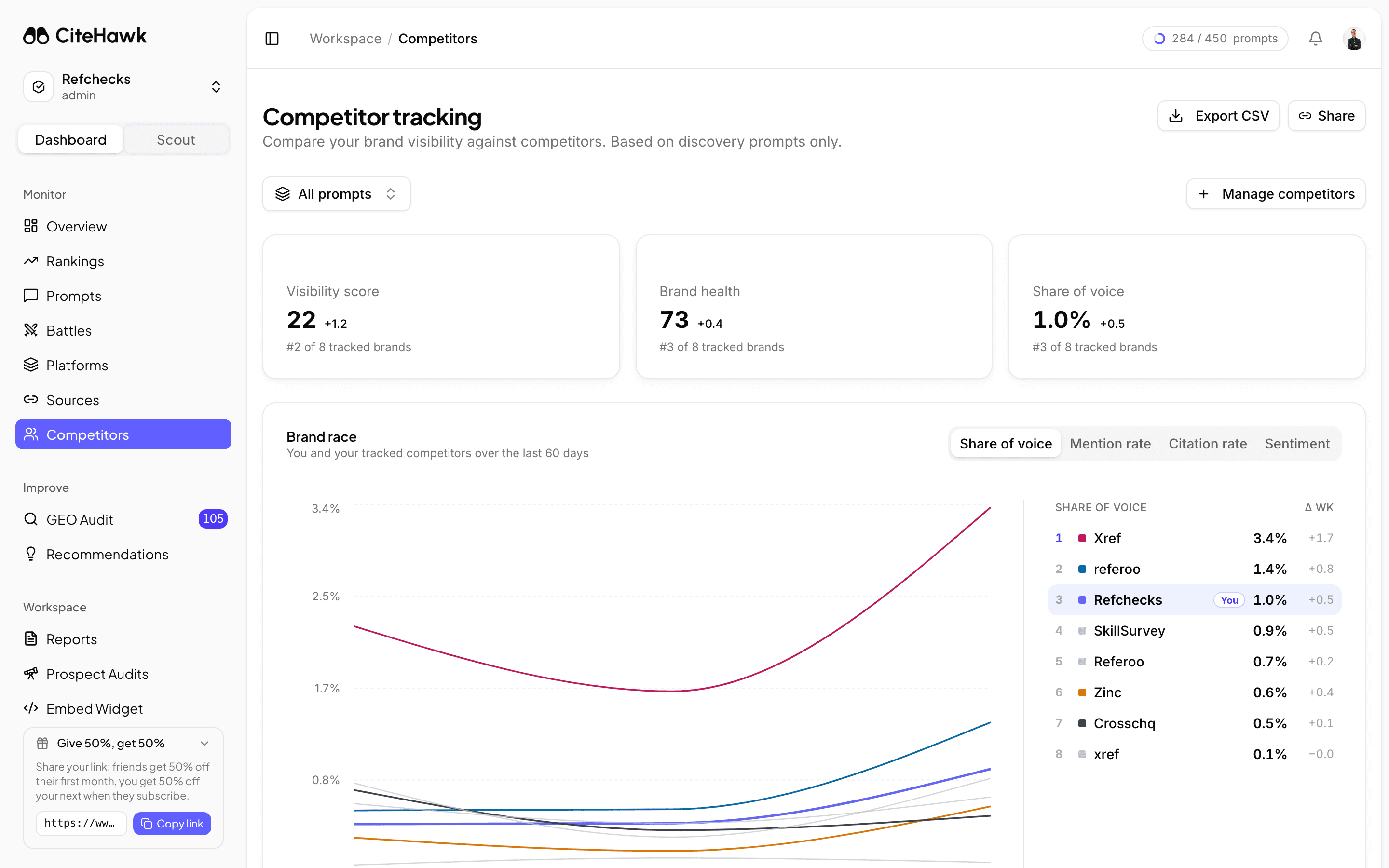Select the Citation rate tab
Viewport: 1389px width, 868px height.
(x=1208, y=444)
